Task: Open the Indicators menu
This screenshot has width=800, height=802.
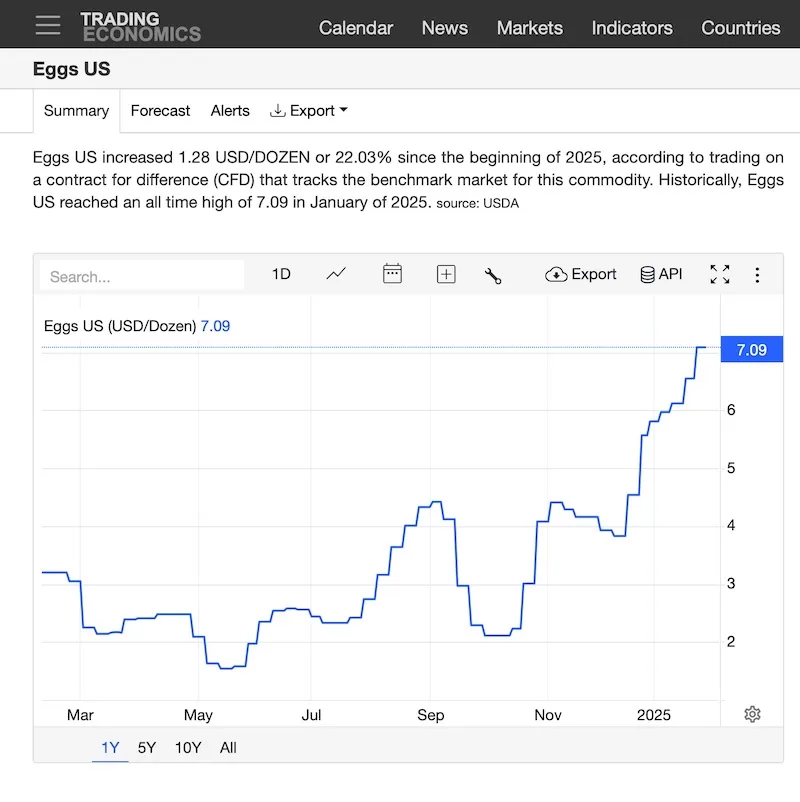Action: click(632, 28)
